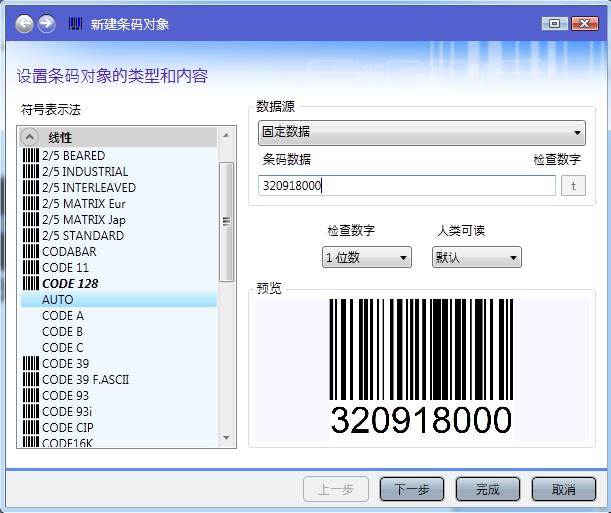Viewport: 611px width, 513px height.
Task: Click barcode icon next to CODABAR
Action: (x=31, y=251)
